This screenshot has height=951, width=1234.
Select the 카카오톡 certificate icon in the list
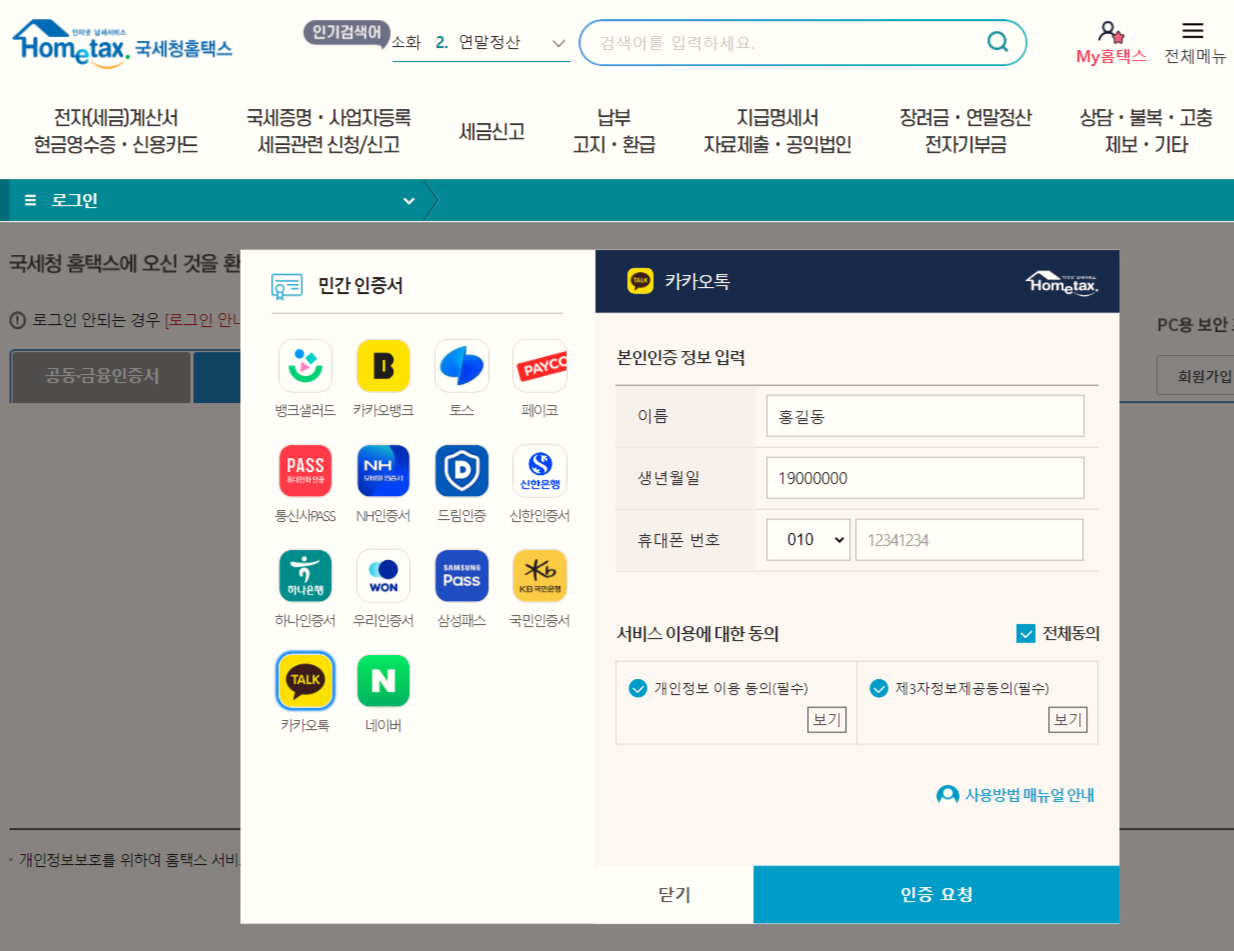[x=305, y=680]
